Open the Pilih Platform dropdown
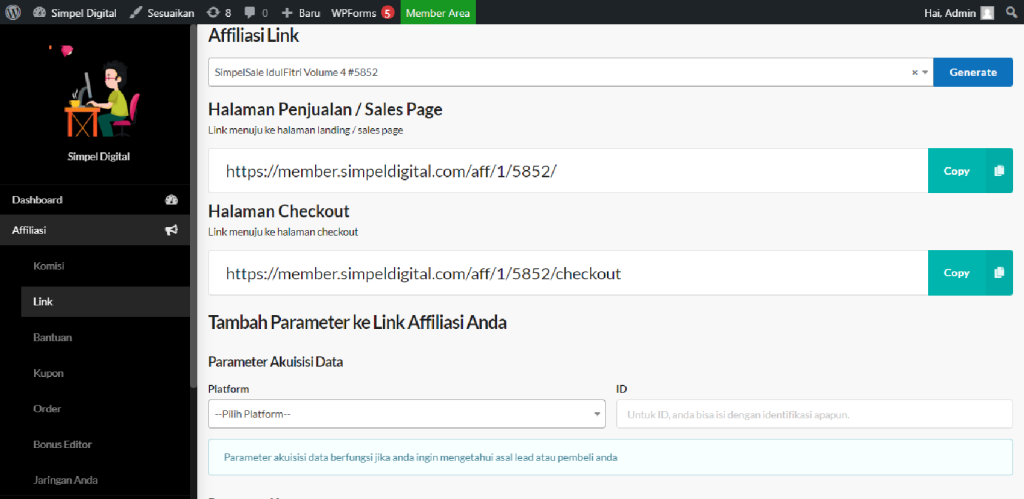This screenshot has width=1024, height=499. (407, 414)
